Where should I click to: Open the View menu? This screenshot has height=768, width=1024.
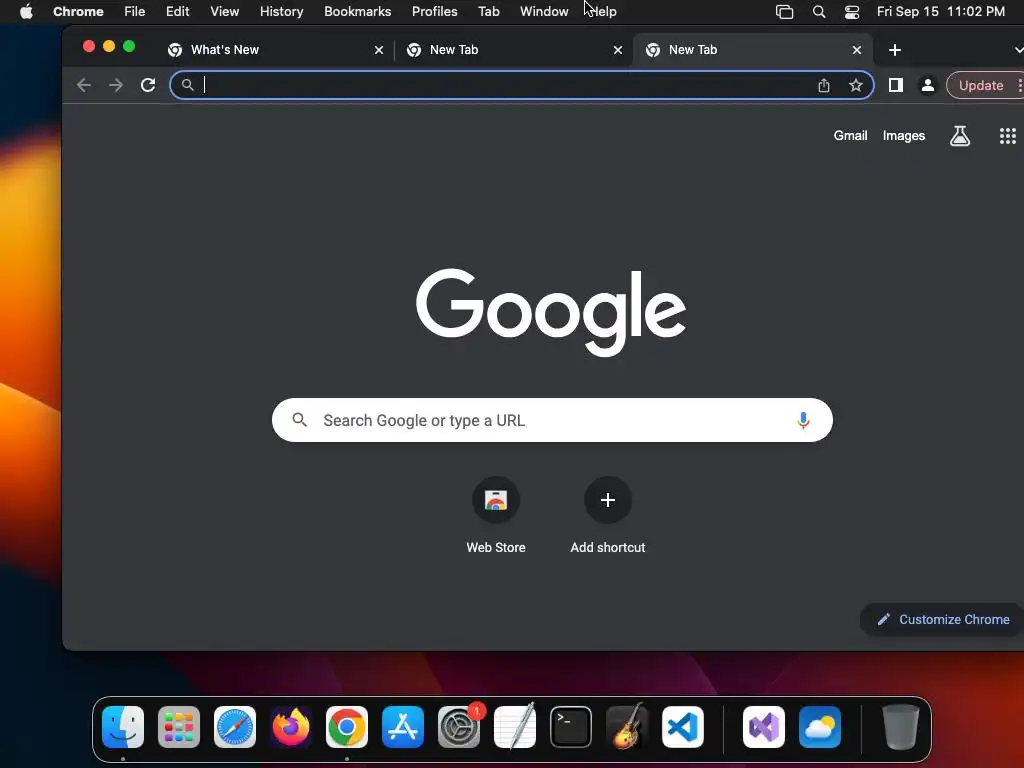pos(225,11)
